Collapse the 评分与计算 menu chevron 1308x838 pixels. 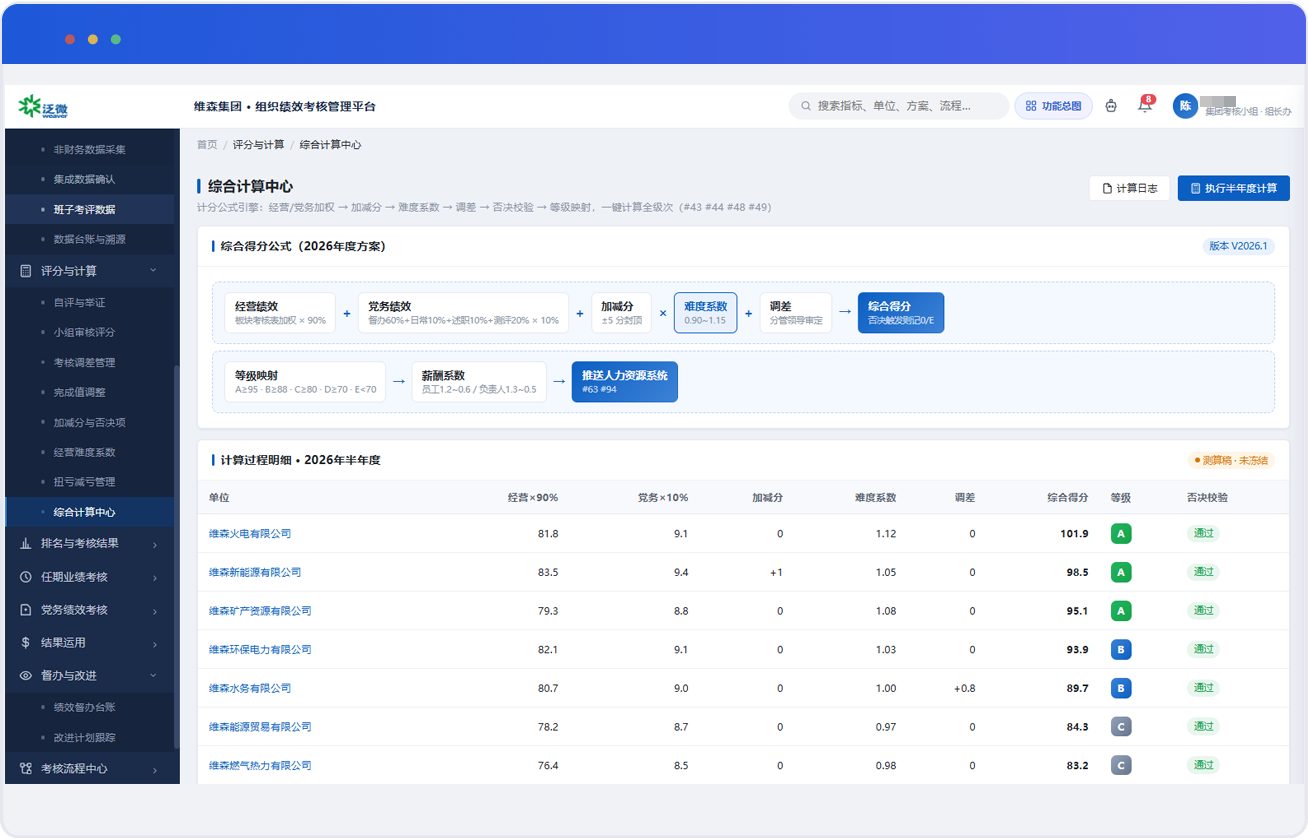[153, 271]
